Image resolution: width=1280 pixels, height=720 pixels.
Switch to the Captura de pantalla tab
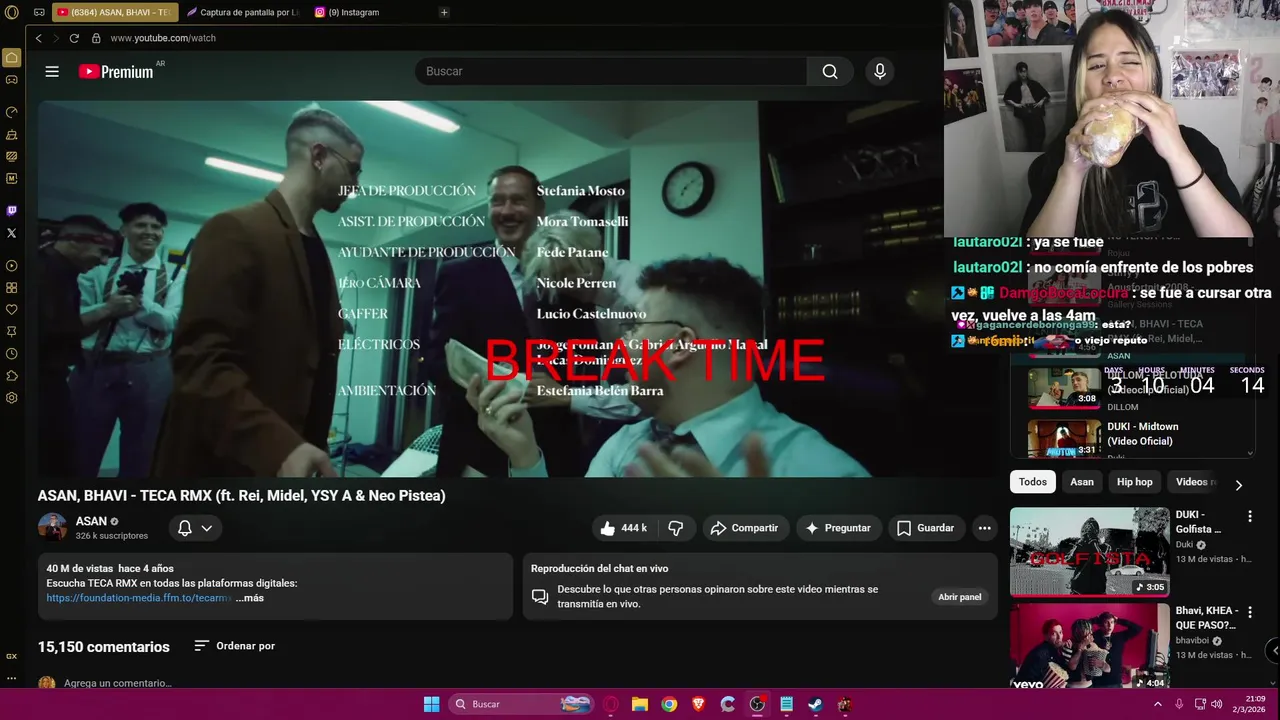(x=243, y=13)
